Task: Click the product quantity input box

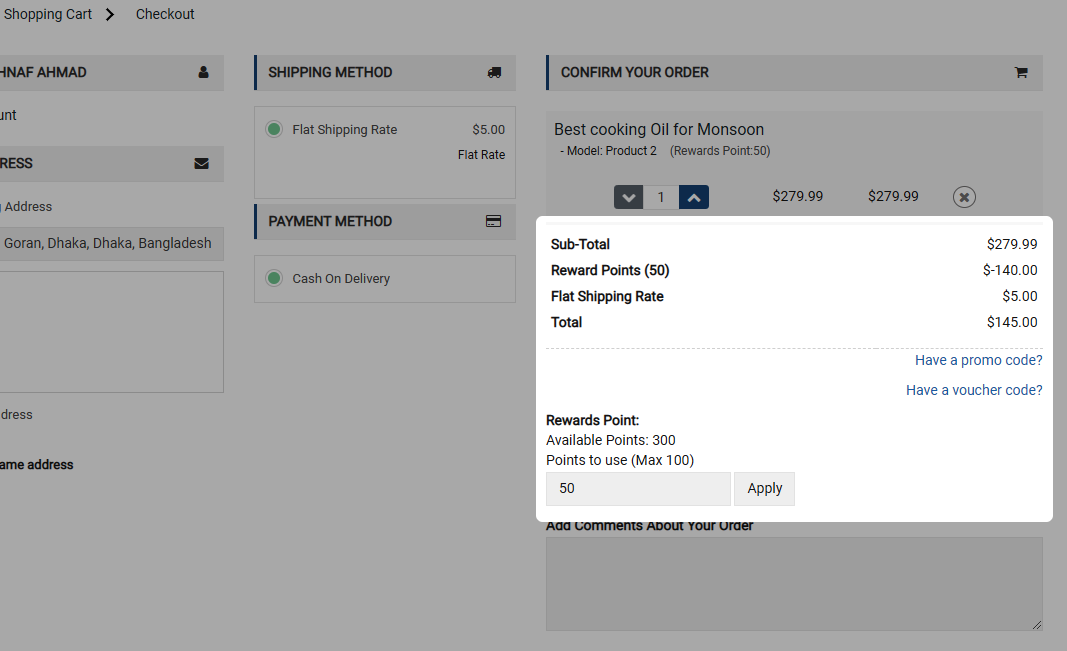Action: [661, 197]
